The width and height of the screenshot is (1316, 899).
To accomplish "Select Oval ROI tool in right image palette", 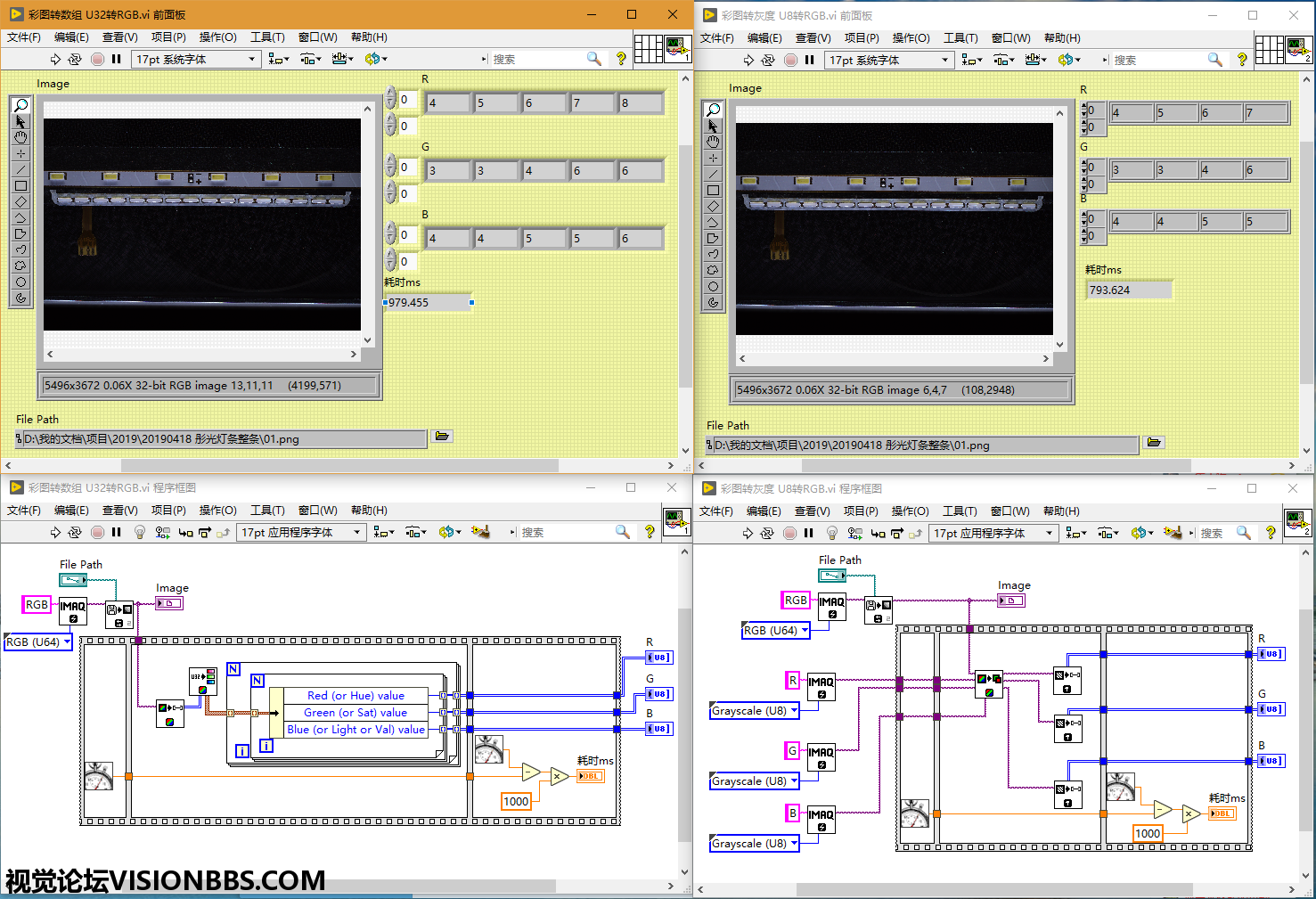I will pyautogui.click(x=713, y=286).
